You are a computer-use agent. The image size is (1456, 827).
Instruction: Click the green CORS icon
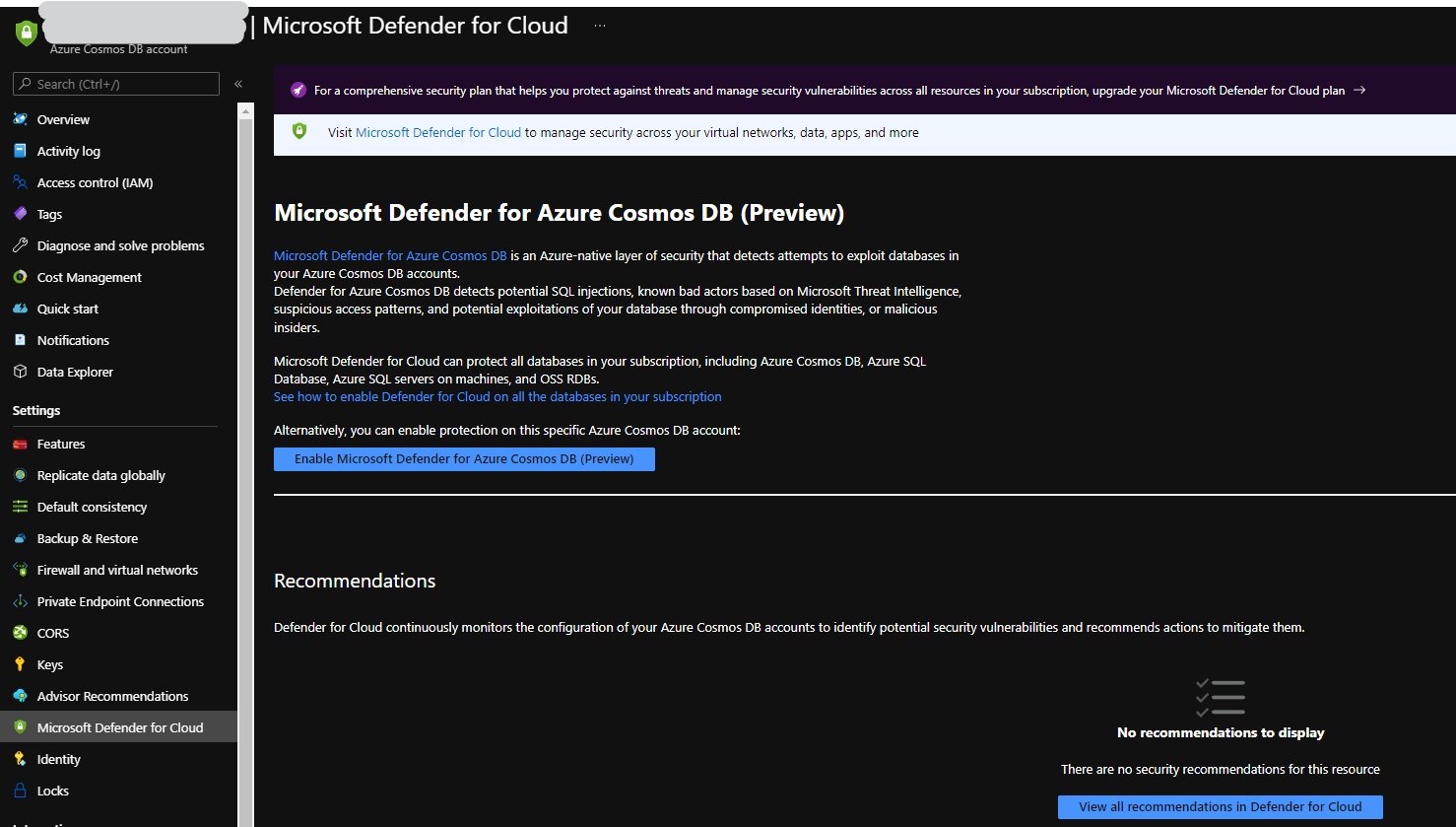click(x=20, y=633)
